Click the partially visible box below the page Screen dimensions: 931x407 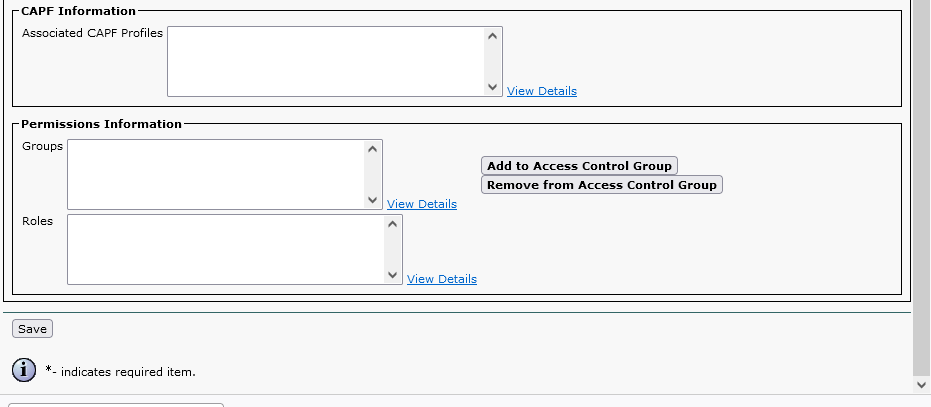point(115,404)
